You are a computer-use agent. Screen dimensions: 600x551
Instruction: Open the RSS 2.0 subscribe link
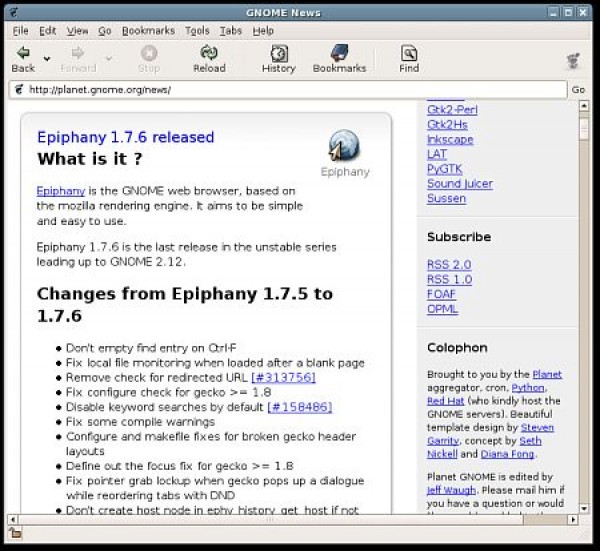449,264
